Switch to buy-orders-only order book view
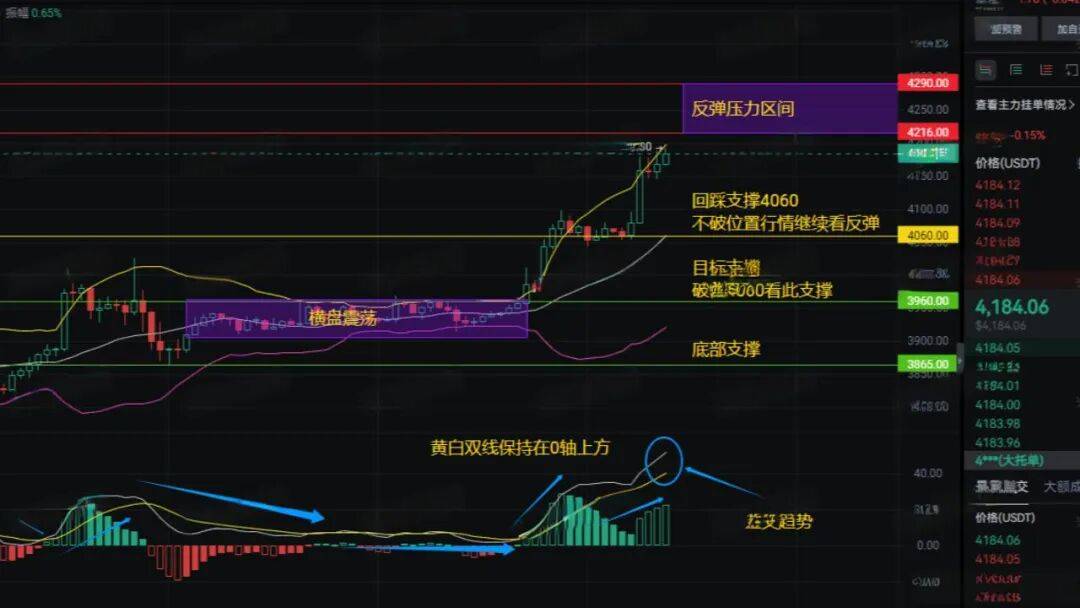Screen dimensions: 1080x608 coord(1016,69)
